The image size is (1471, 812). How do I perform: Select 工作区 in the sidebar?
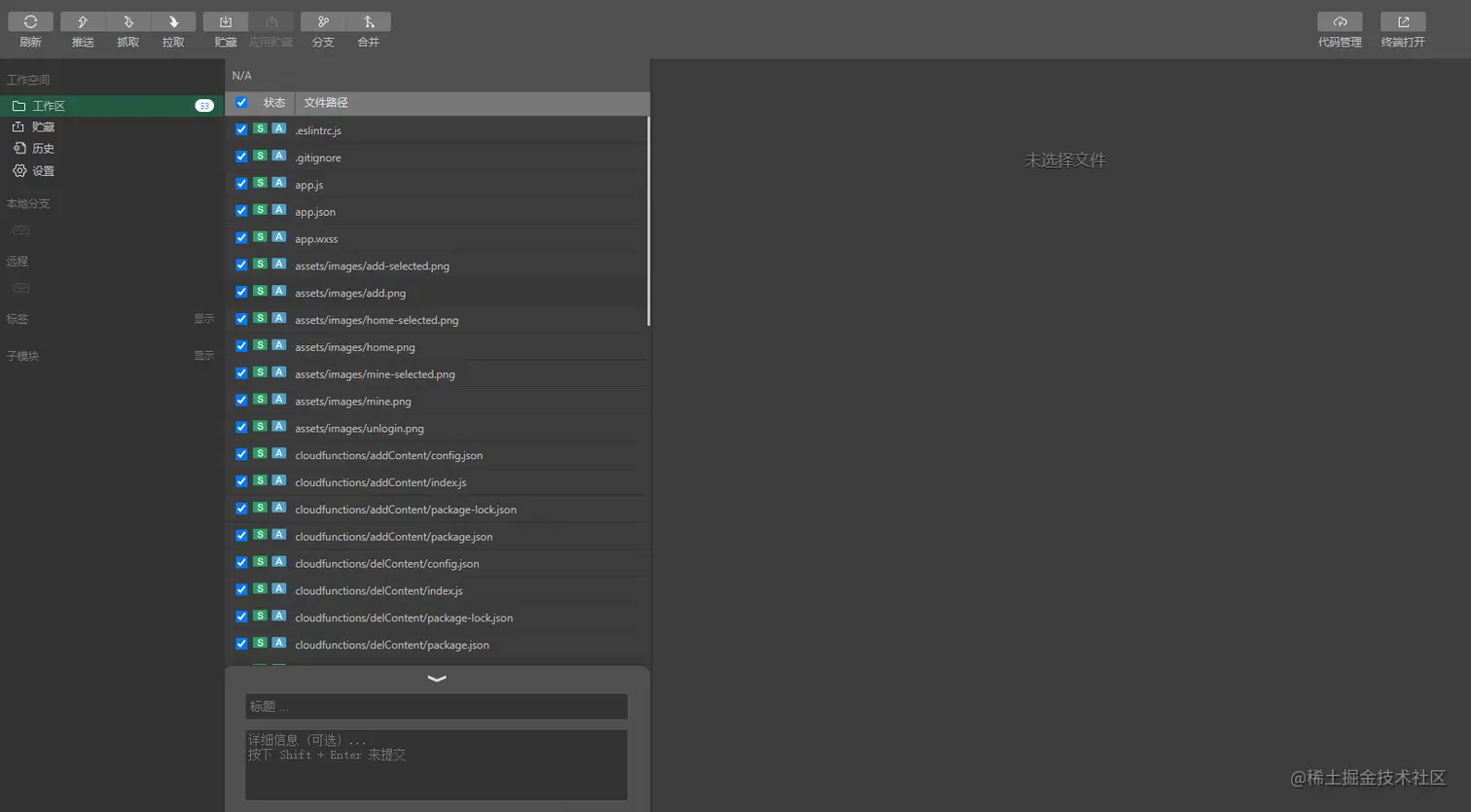112,105
